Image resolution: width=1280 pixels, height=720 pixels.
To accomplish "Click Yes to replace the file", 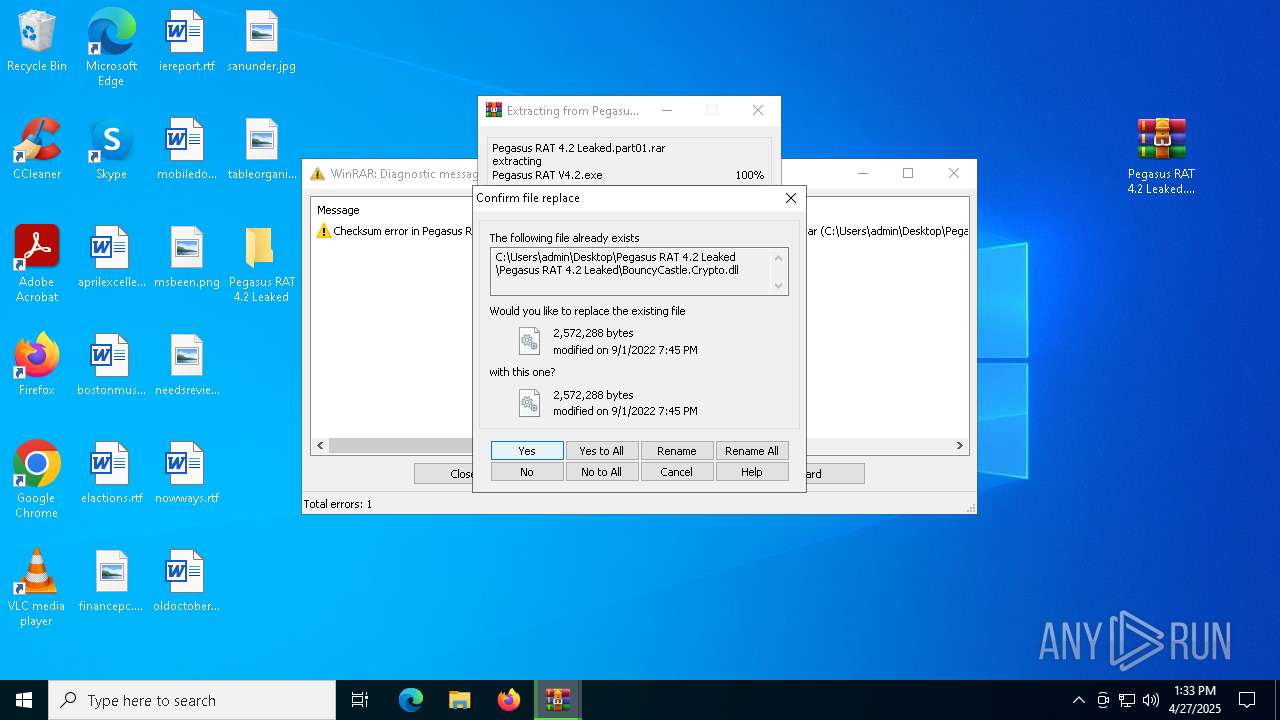I will [x=527, y=451].
